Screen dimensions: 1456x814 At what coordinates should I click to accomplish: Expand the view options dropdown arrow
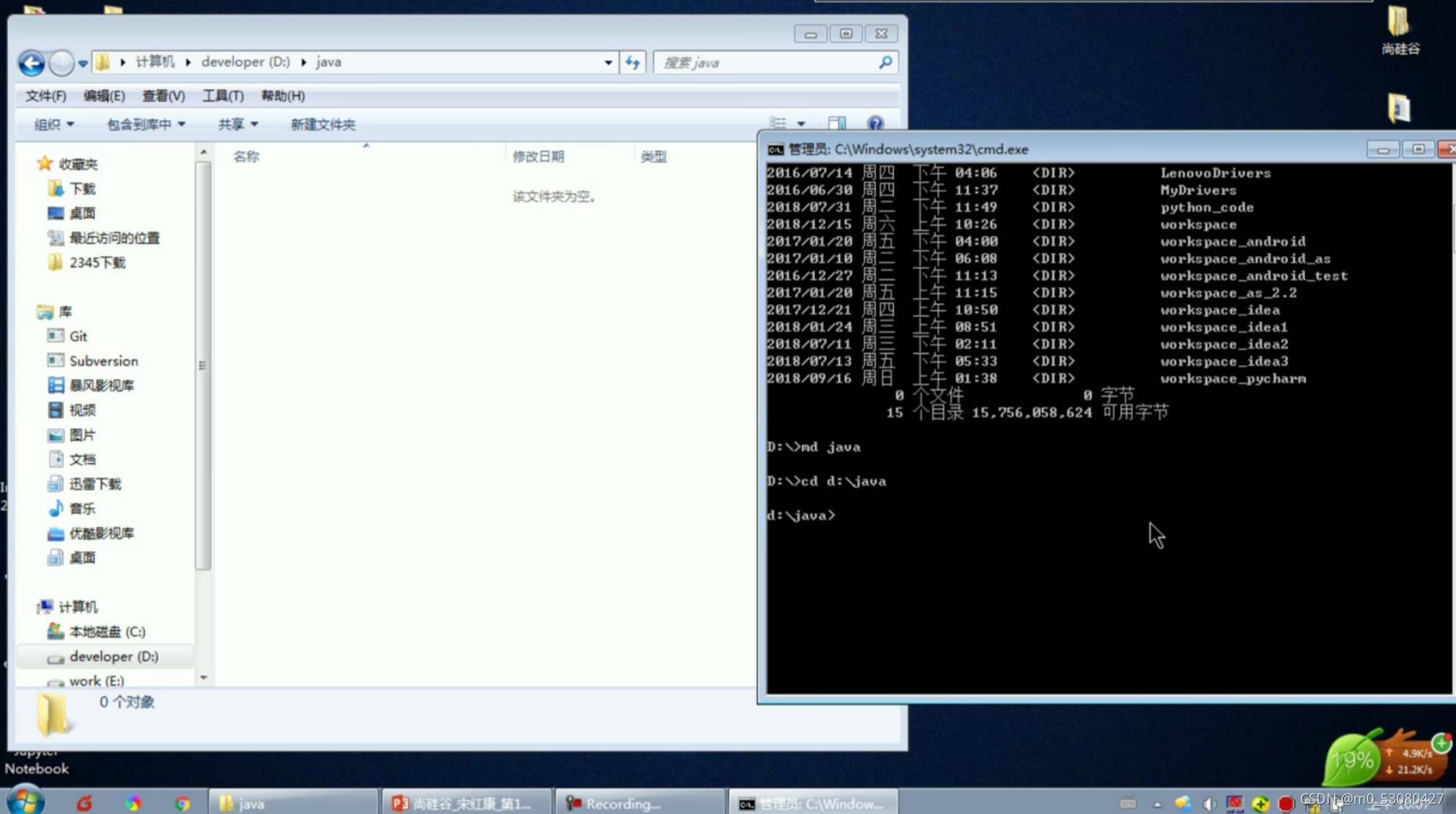point(801,124)
